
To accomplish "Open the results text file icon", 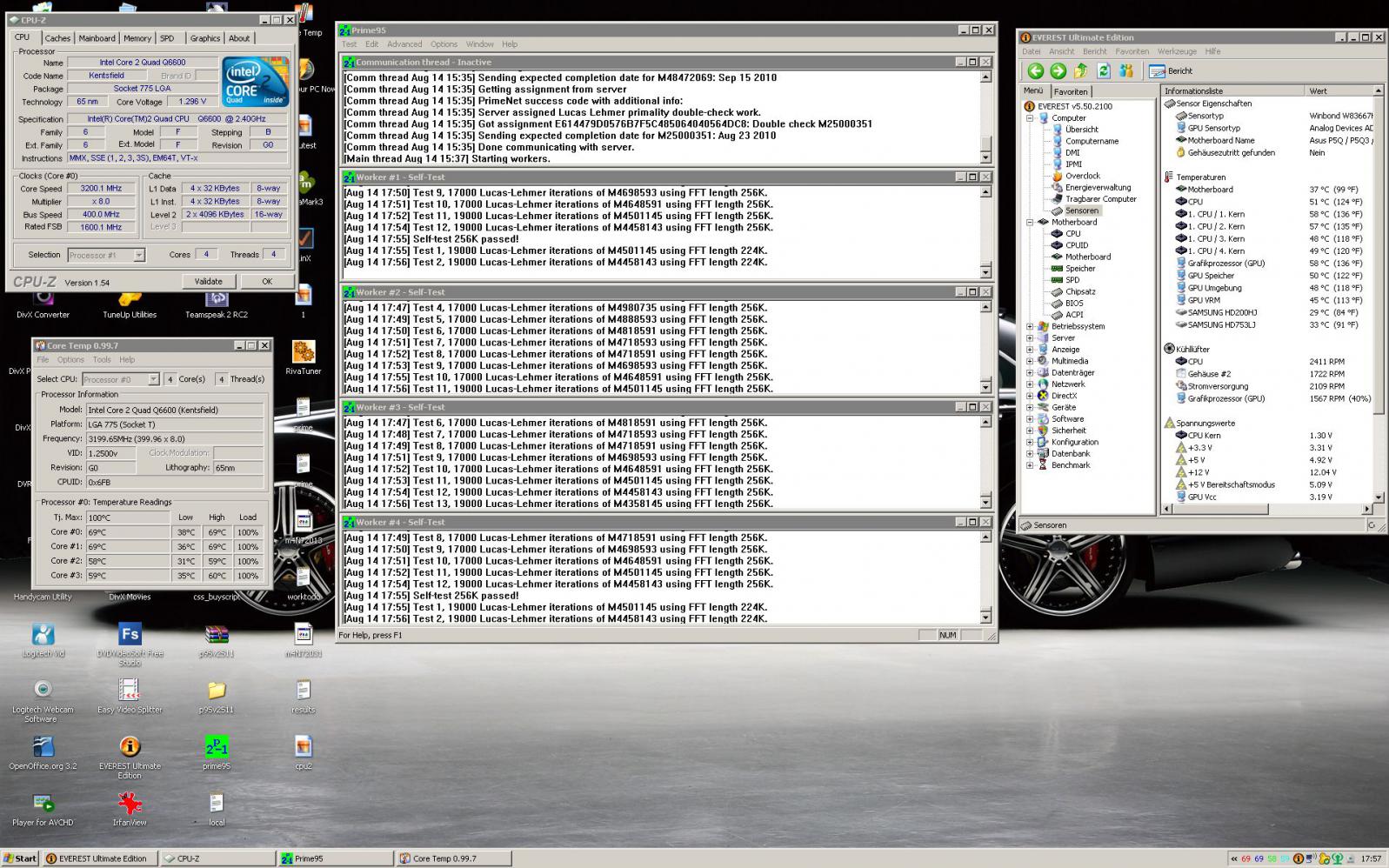I will pyautogui.click(x=304, y=697).
